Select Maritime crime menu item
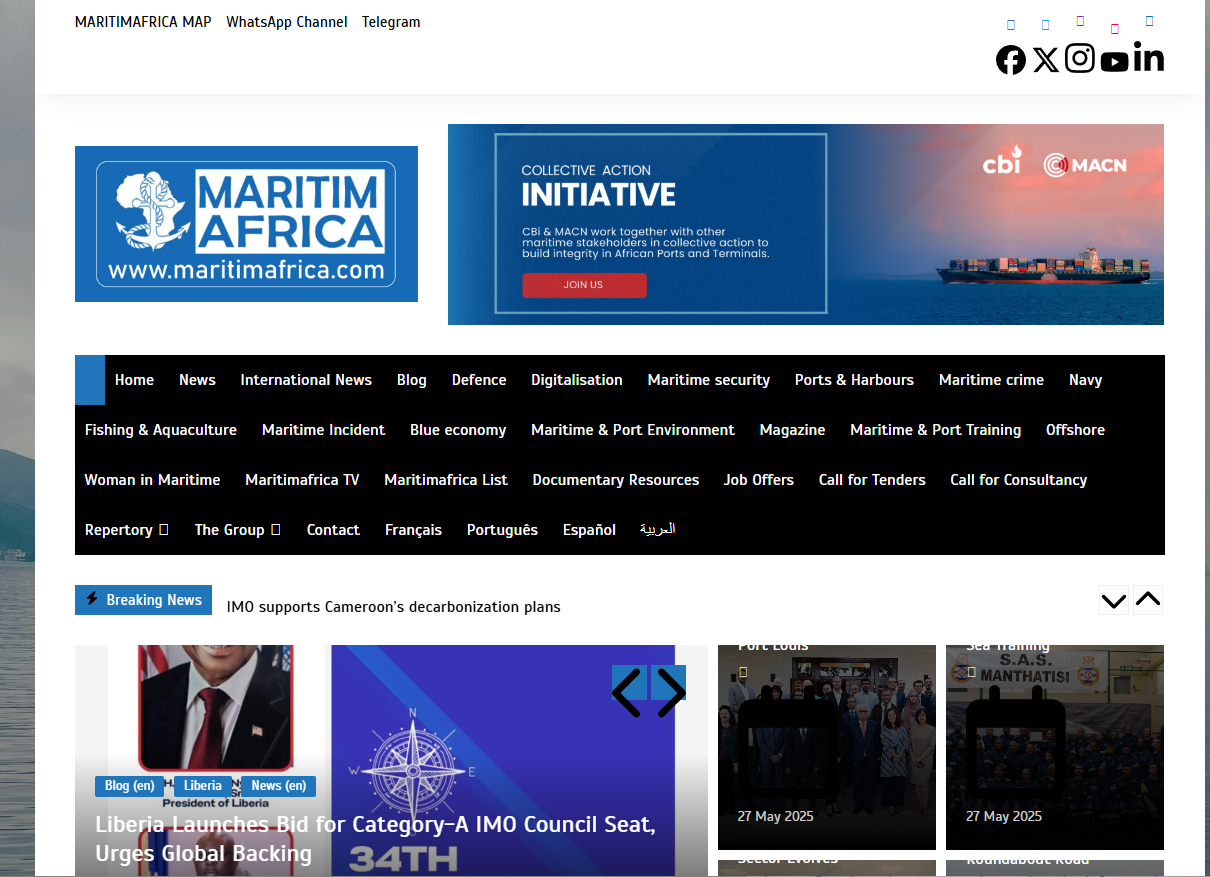Image resolution: width=1210 pixels, height=877 pixels. pyautogui.click(x=991, y=380)
